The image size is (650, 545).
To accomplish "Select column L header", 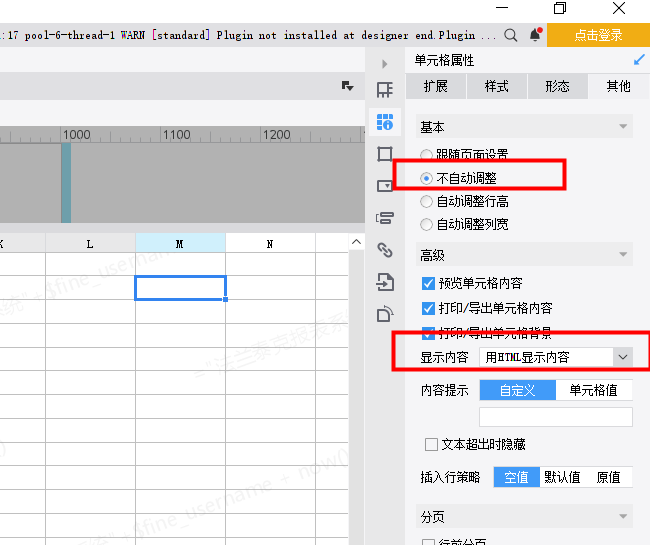I will pyautogui.click(x=90, y=243).
